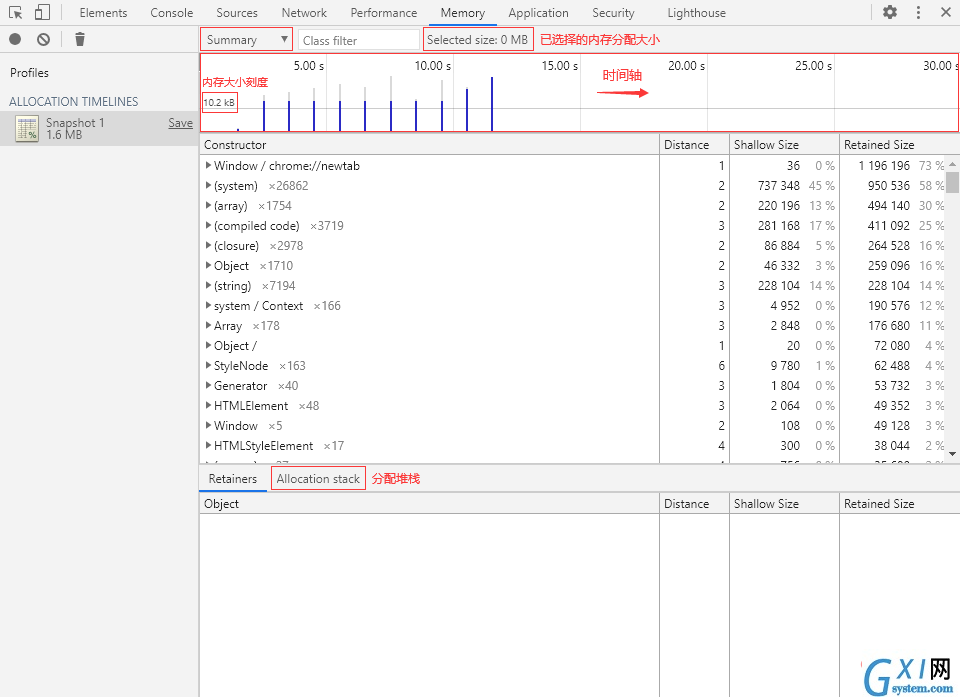Screen dimensions: 960x697
Task: Select Snapshot 1 in the profiles list
Action: [x=99, y=129]
